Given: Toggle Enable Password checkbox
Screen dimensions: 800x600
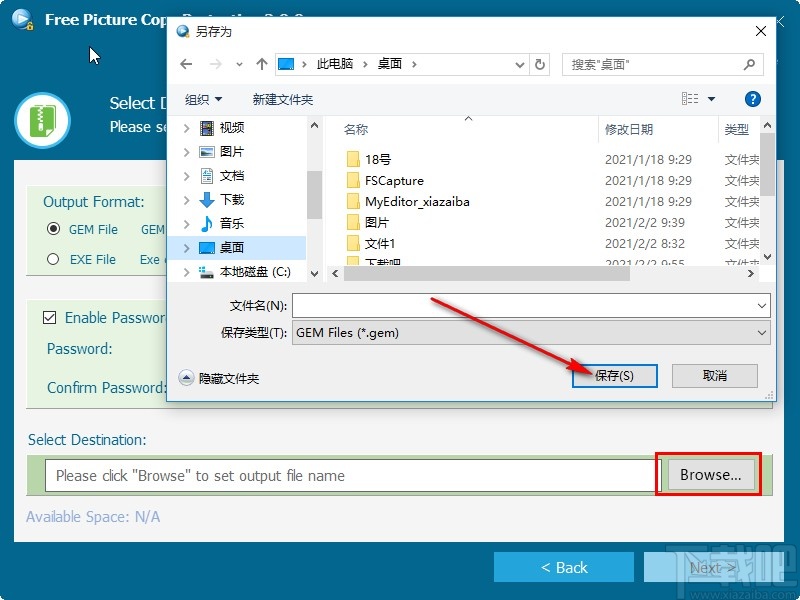Looking at the screenshot, I should point(49,318).
